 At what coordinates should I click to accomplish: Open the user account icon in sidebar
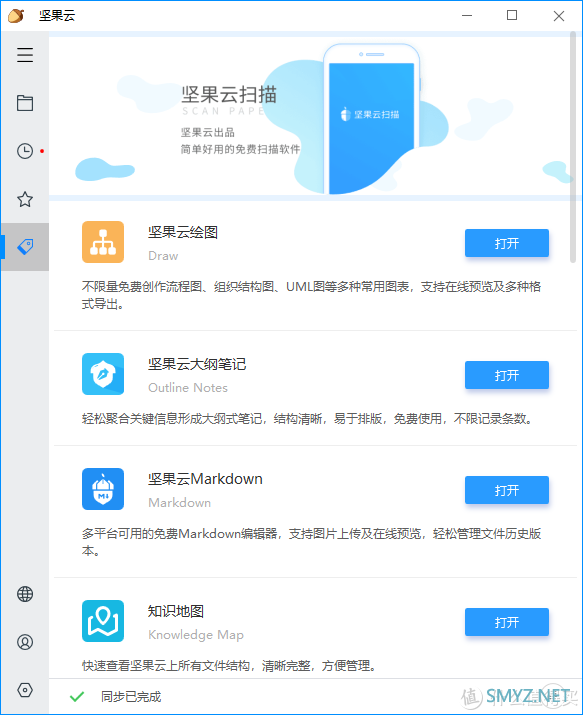pos(25,642)
